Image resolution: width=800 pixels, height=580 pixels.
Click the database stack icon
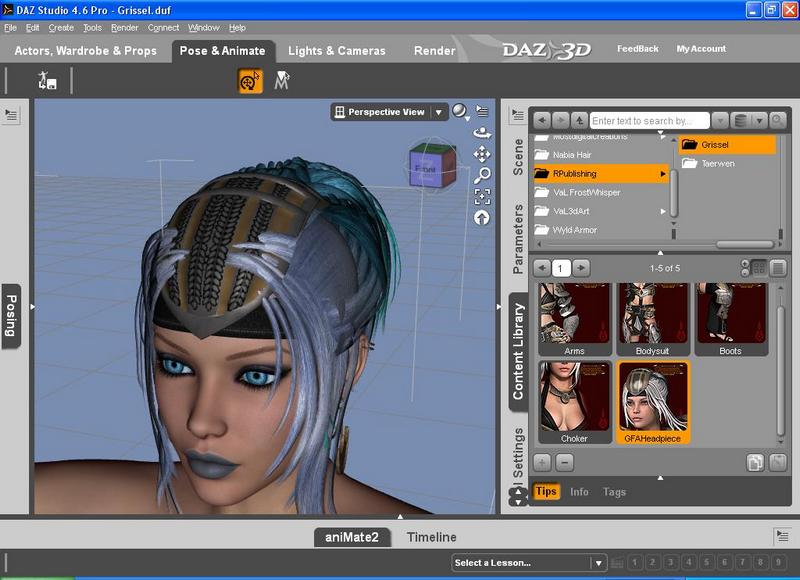coord(740,121)
